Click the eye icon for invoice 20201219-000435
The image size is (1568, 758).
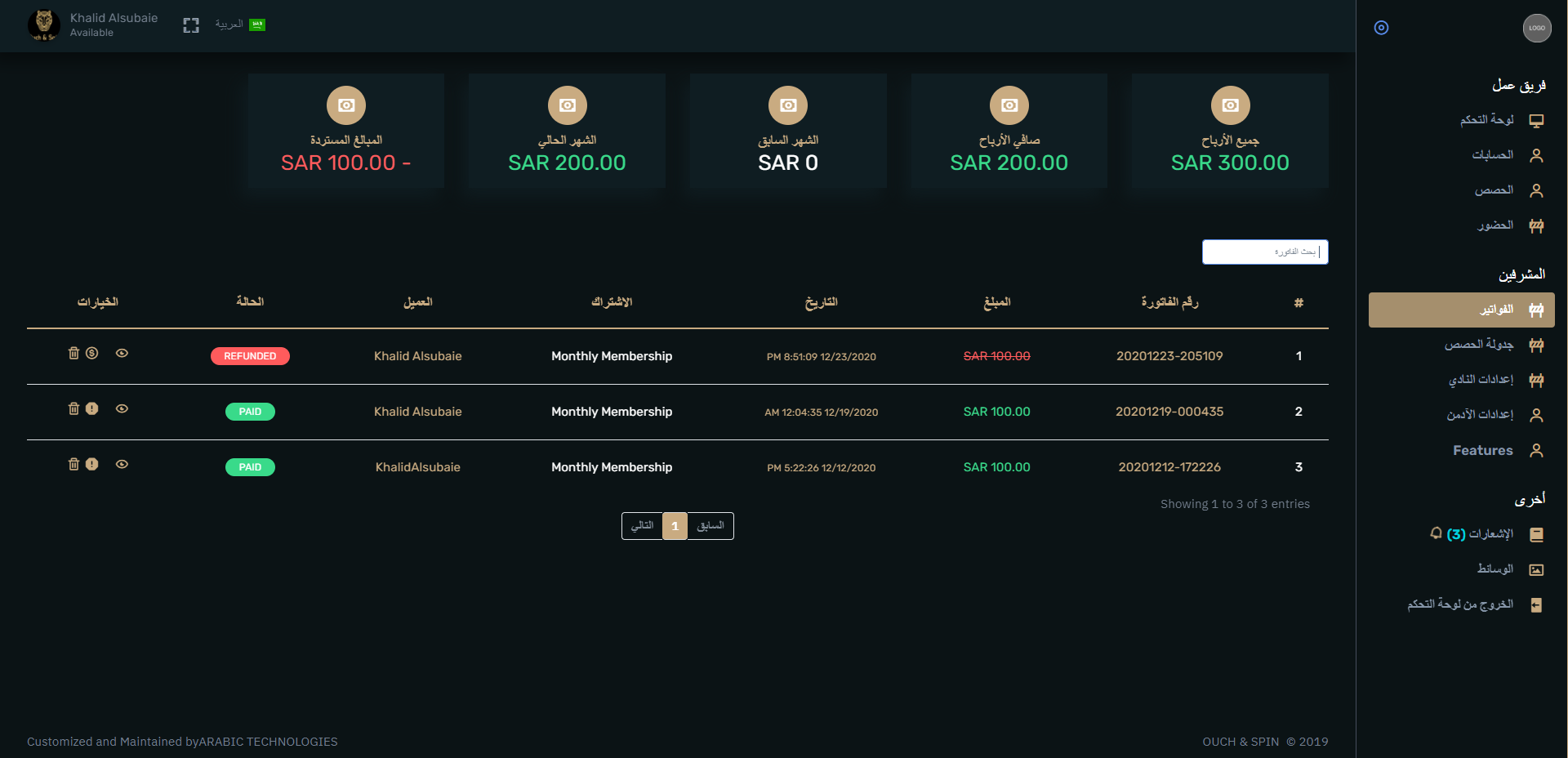click(x=122, y=408)
